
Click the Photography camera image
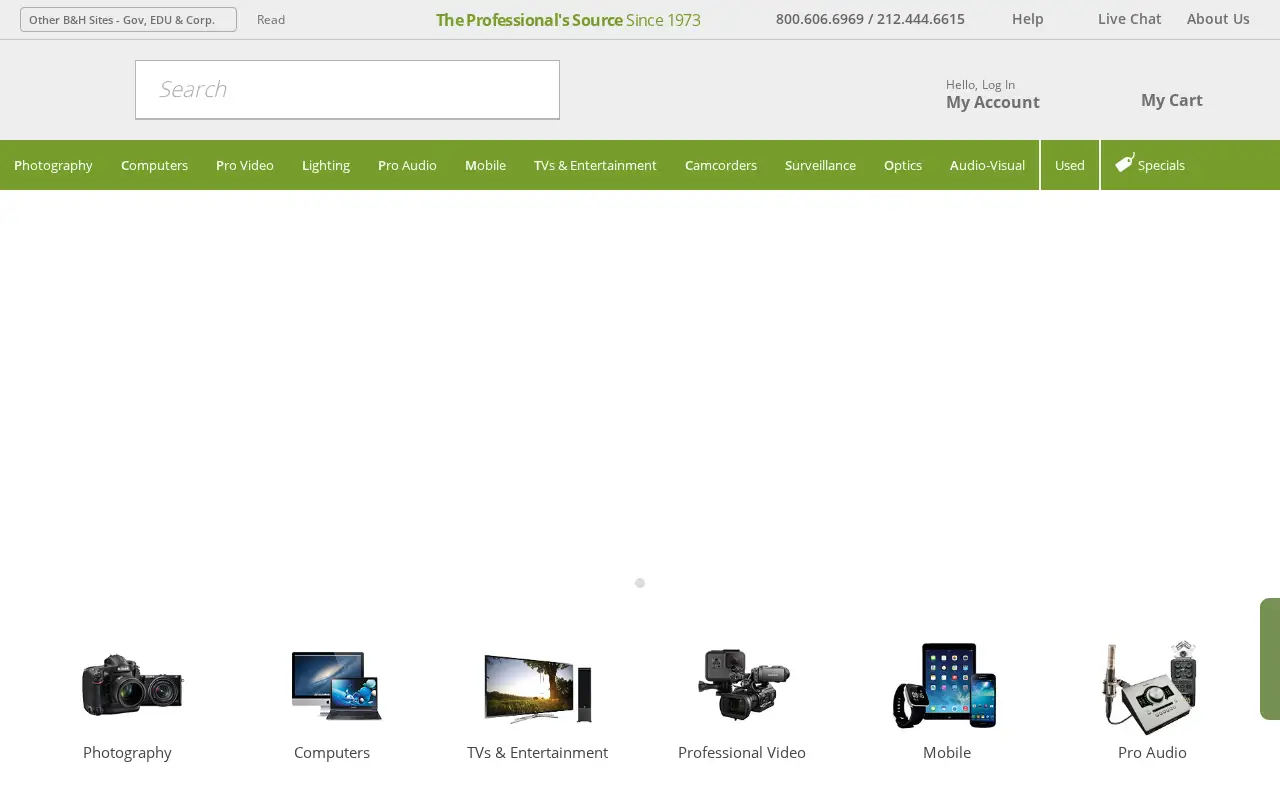[132, 685]
